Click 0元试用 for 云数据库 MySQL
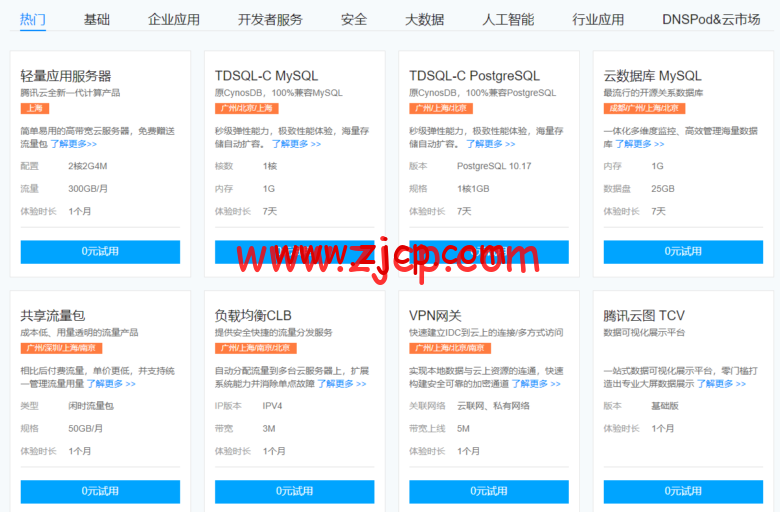This screenshot has height=512, width=780. click(x=683, y=252)
